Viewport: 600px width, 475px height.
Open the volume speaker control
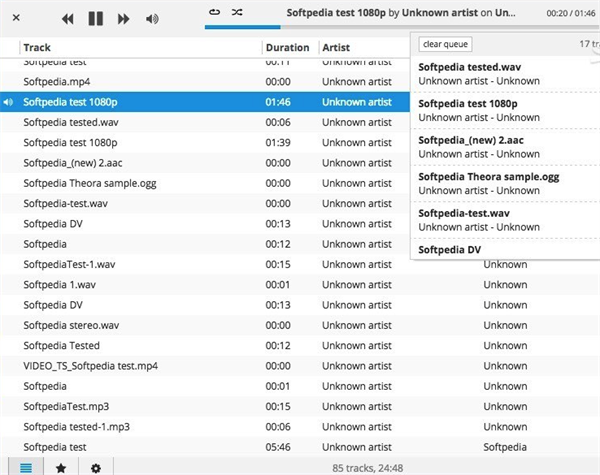pyautogui.click(x=152, y=19)
